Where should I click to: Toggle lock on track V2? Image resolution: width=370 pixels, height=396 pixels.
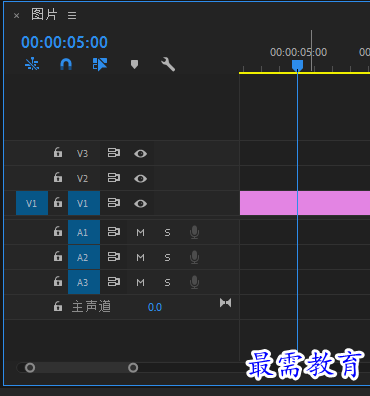[58, 178]
